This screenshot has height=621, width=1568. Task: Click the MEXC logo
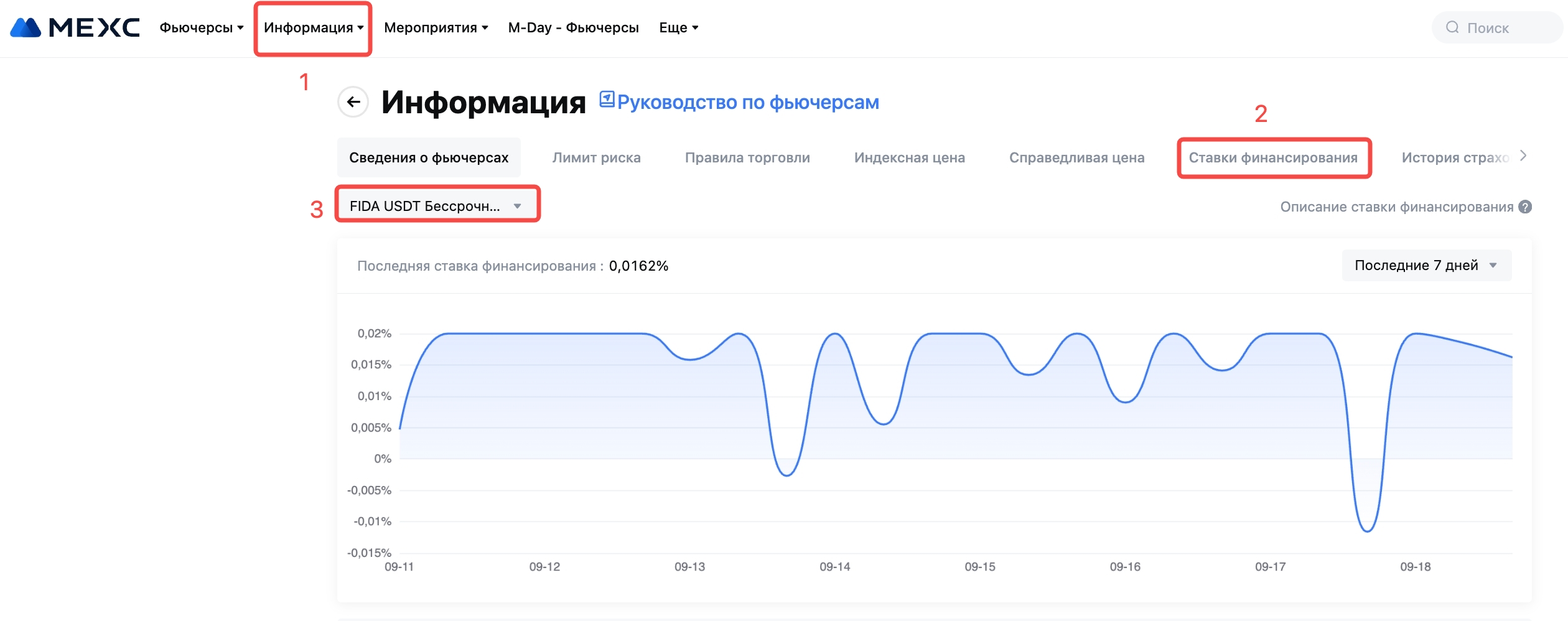click(75, 28)
